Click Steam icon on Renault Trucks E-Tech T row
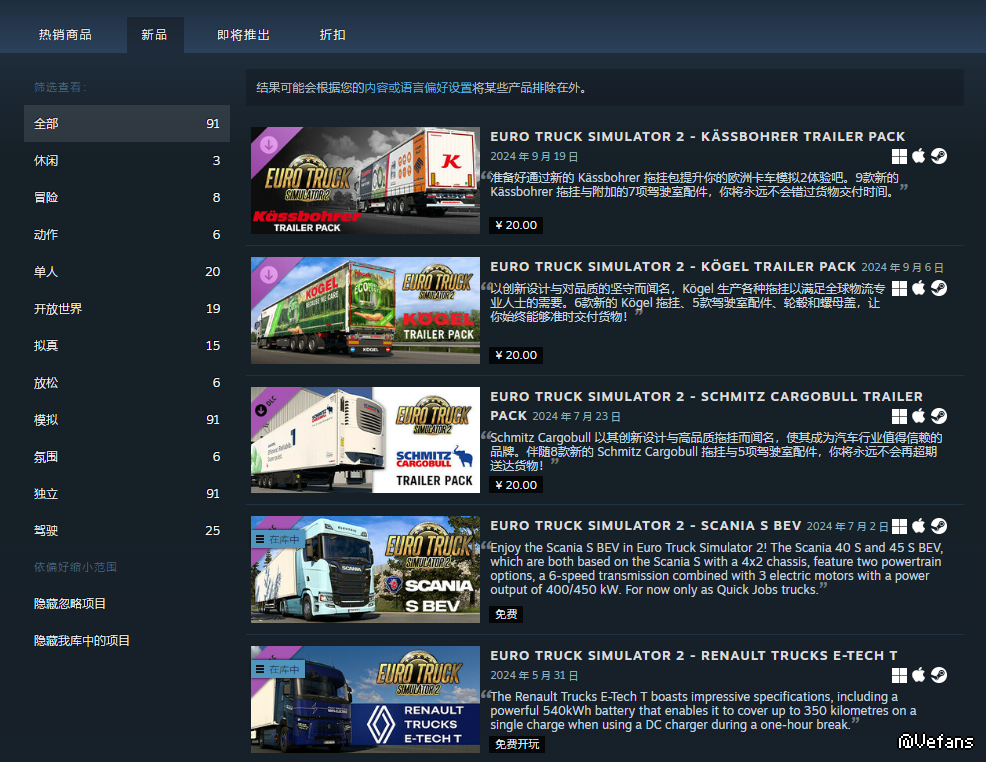986x762 pixels. (938, 675)
